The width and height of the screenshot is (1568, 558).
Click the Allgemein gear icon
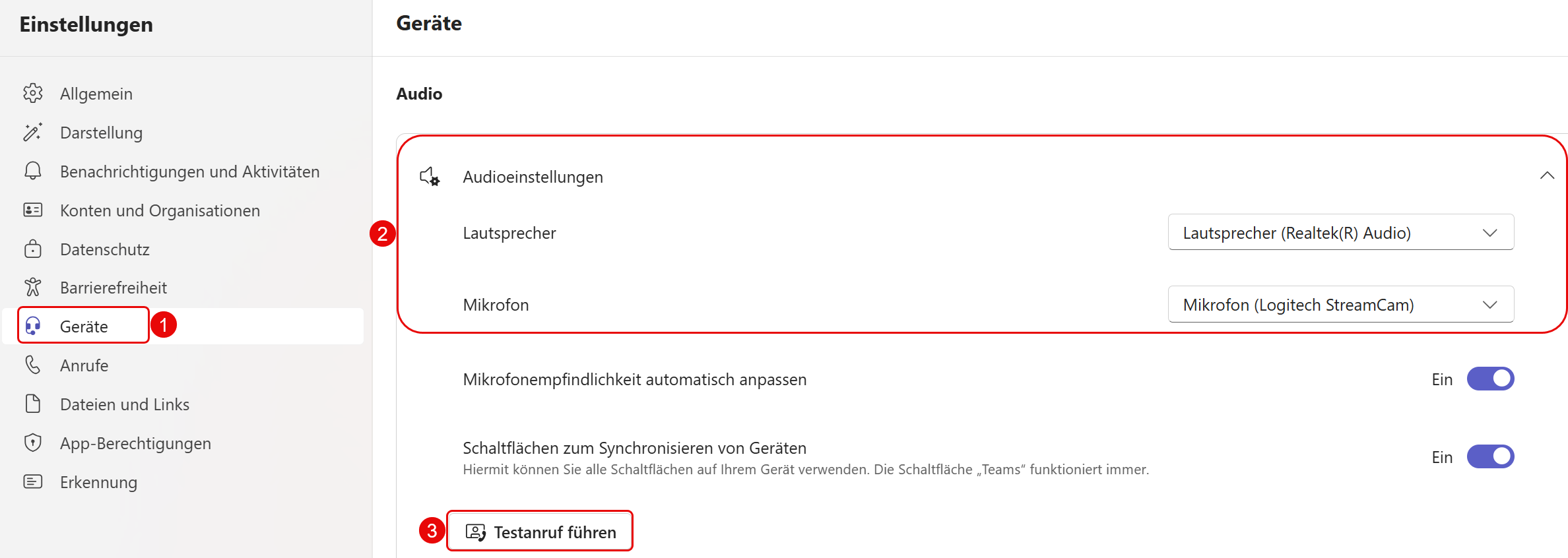tap(32, 94)
